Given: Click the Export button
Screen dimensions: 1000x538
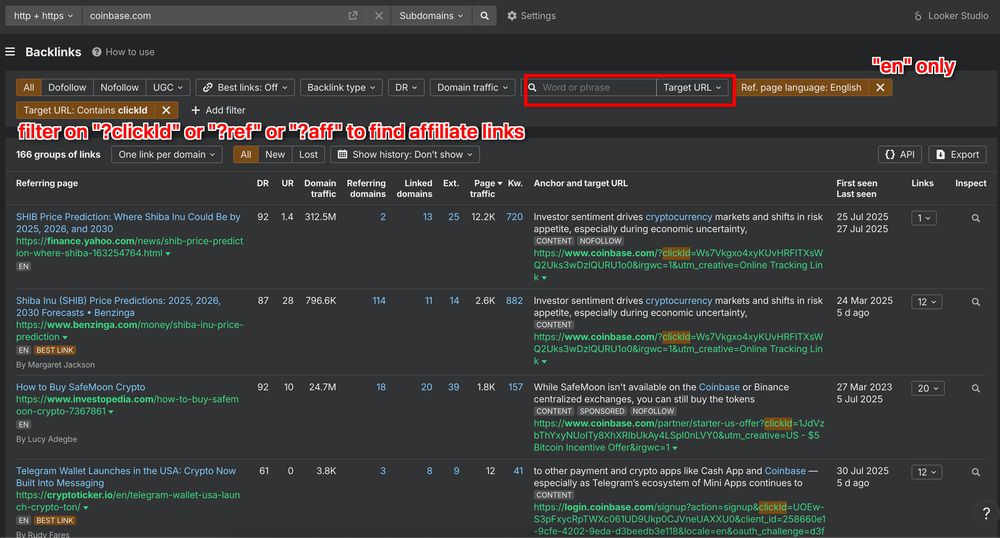Looking at the screenshot, I should click(957, 155).
